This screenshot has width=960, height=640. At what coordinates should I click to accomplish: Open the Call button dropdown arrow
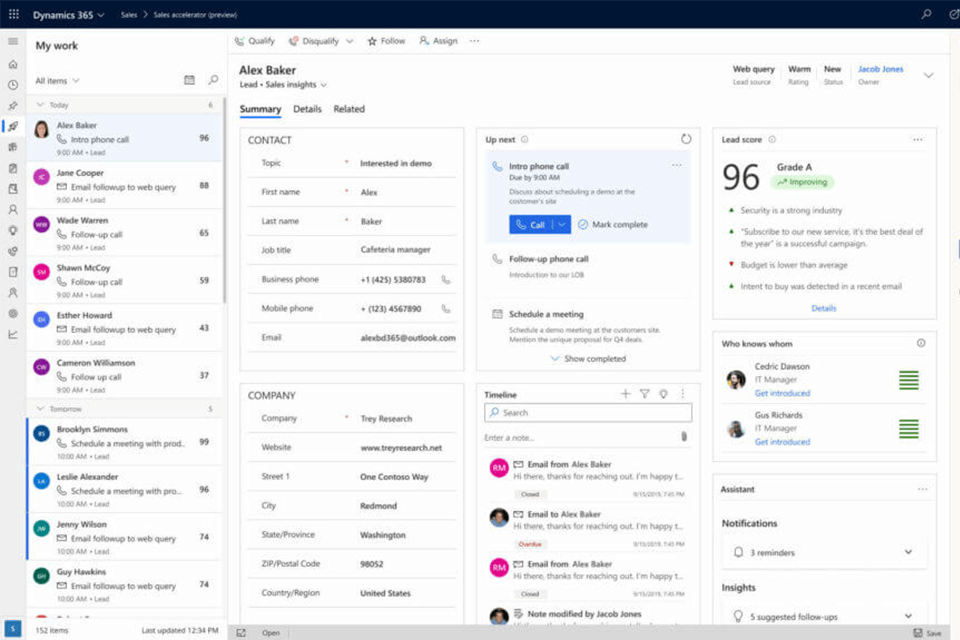point(562,225)
